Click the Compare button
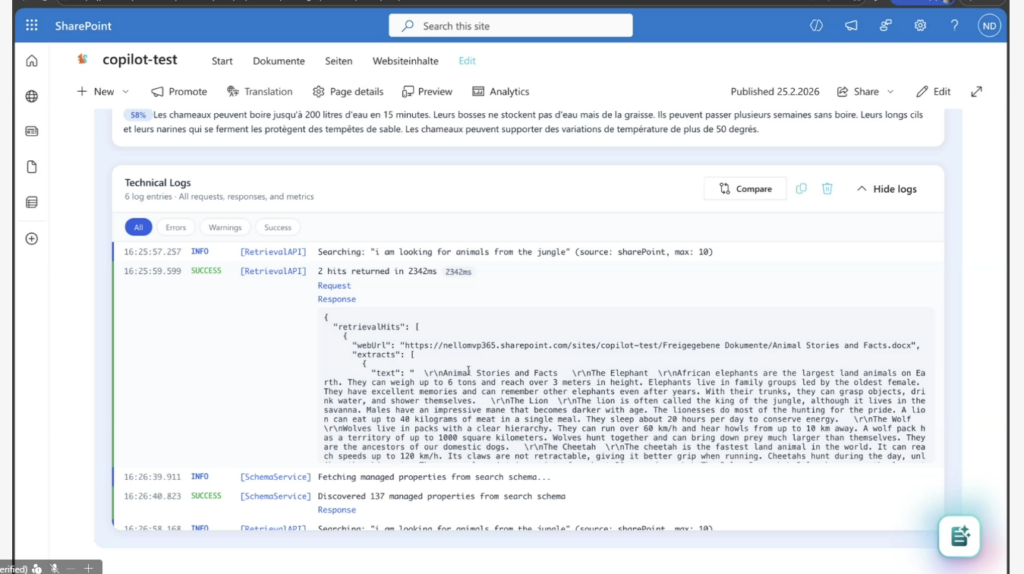 [745, 189]
